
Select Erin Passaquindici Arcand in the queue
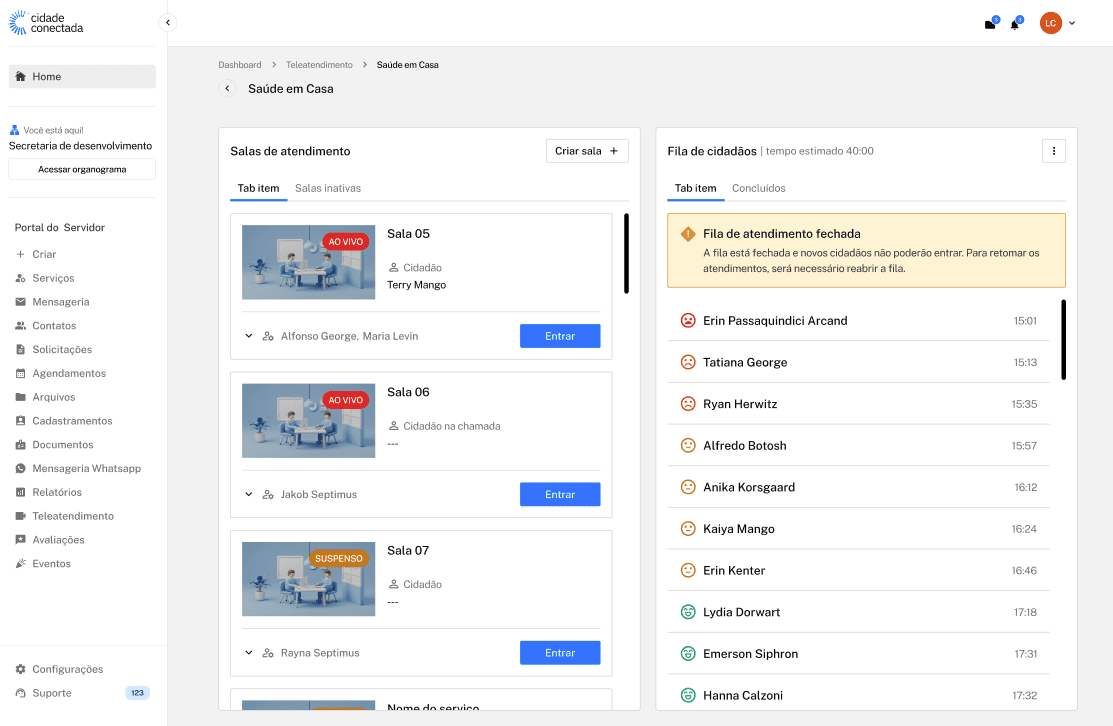coord(858,321)
